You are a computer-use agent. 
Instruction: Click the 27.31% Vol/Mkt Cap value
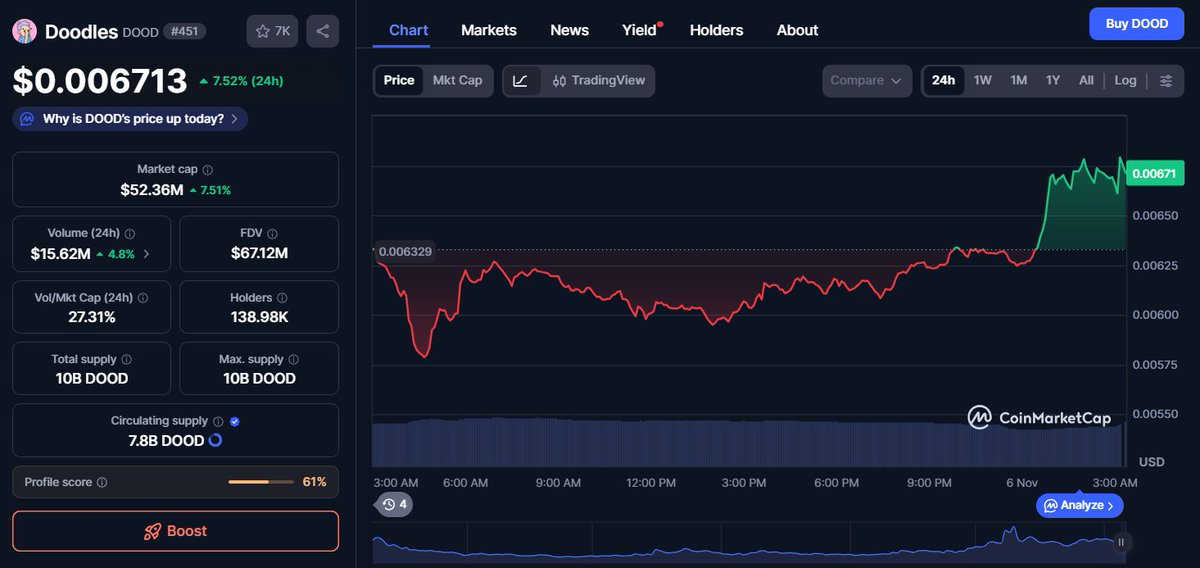[91, 317]
